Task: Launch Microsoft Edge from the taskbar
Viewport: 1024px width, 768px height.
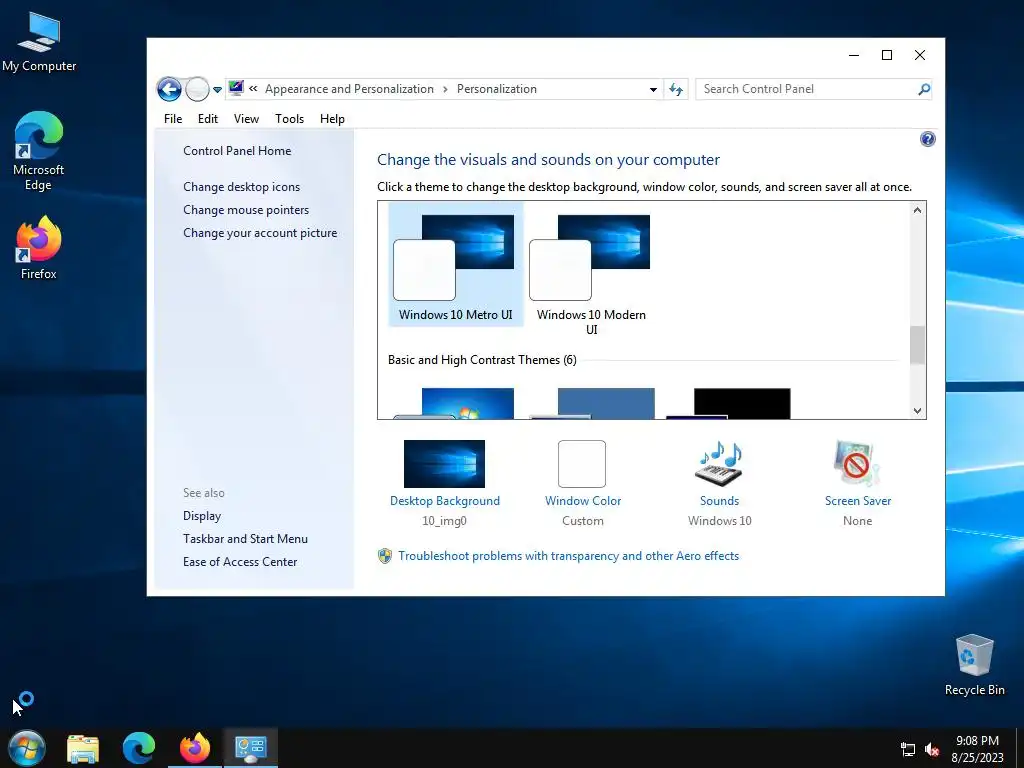Action: [139, 748]
